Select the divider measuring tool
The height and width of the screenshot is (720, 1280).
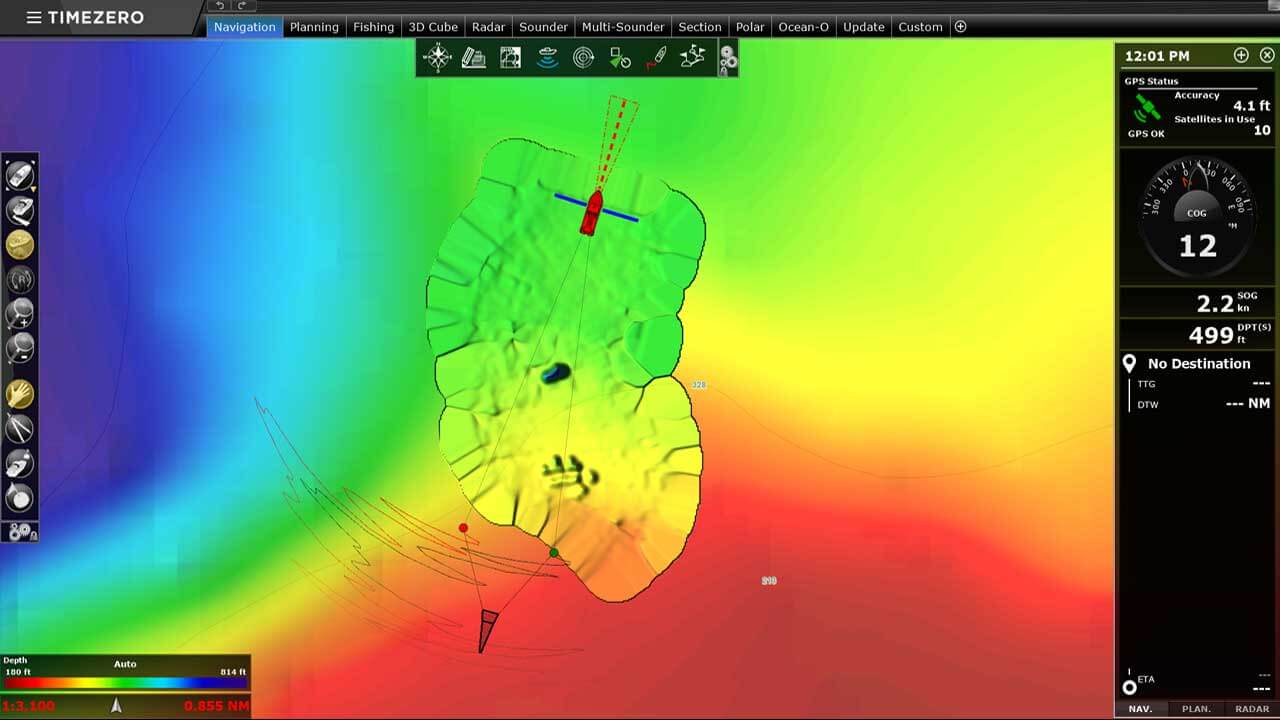tap(20, 429)
